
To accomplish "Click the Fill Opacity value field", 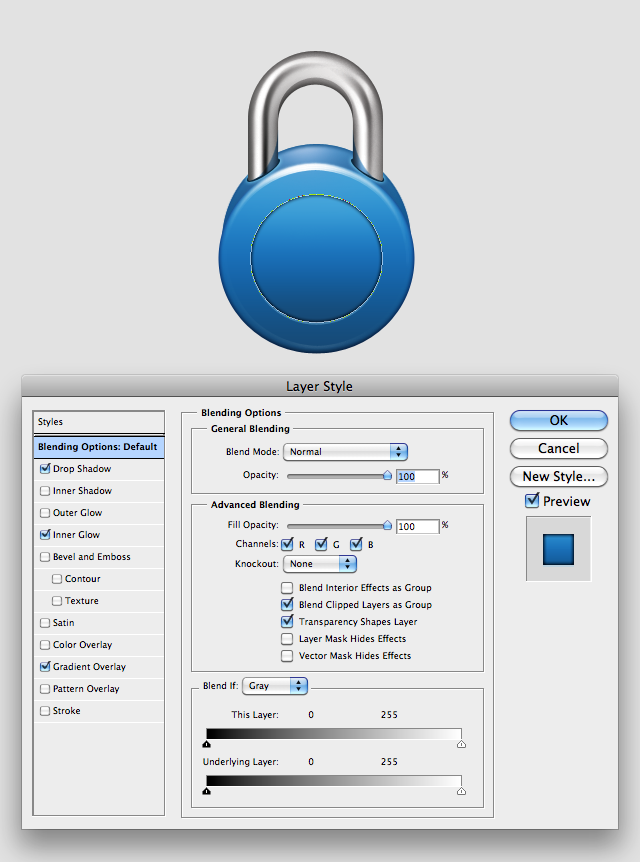I will click(418, 527).
